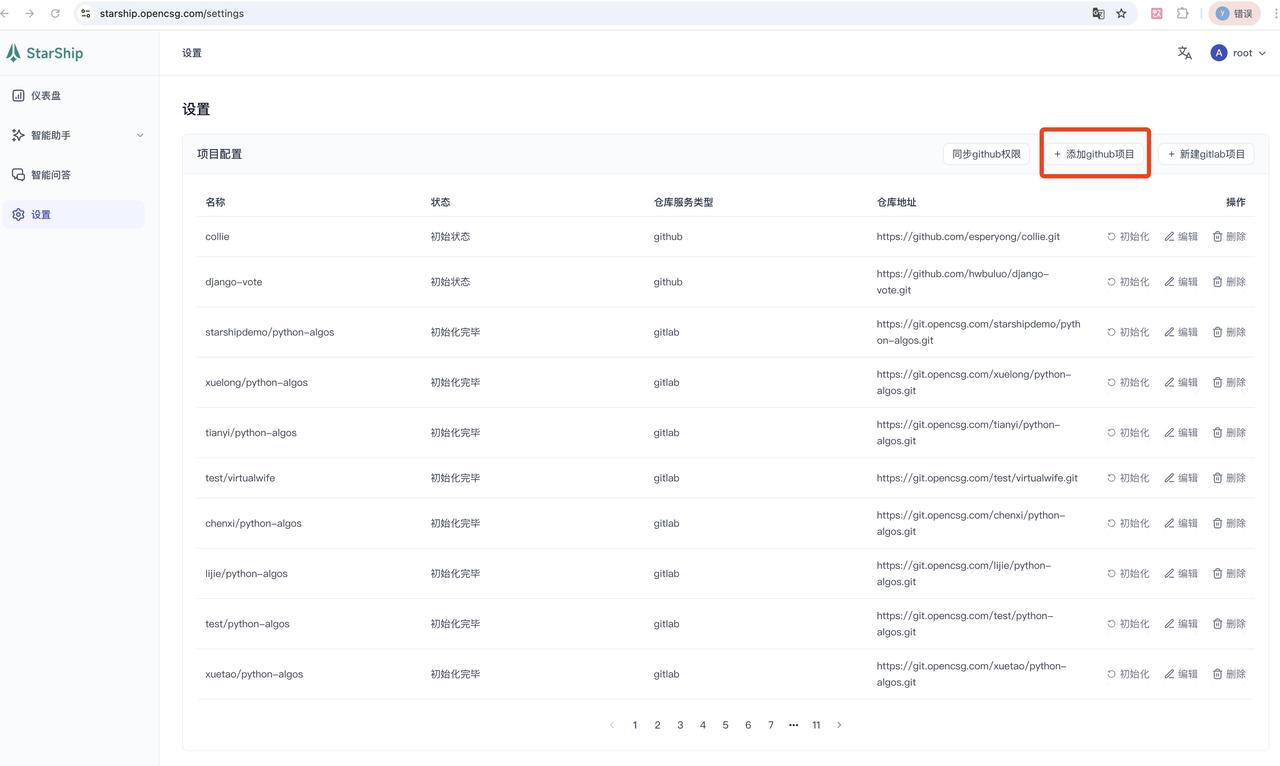
Task: Click the 智能问答 chat bubble icon
Action: (16, 174)
